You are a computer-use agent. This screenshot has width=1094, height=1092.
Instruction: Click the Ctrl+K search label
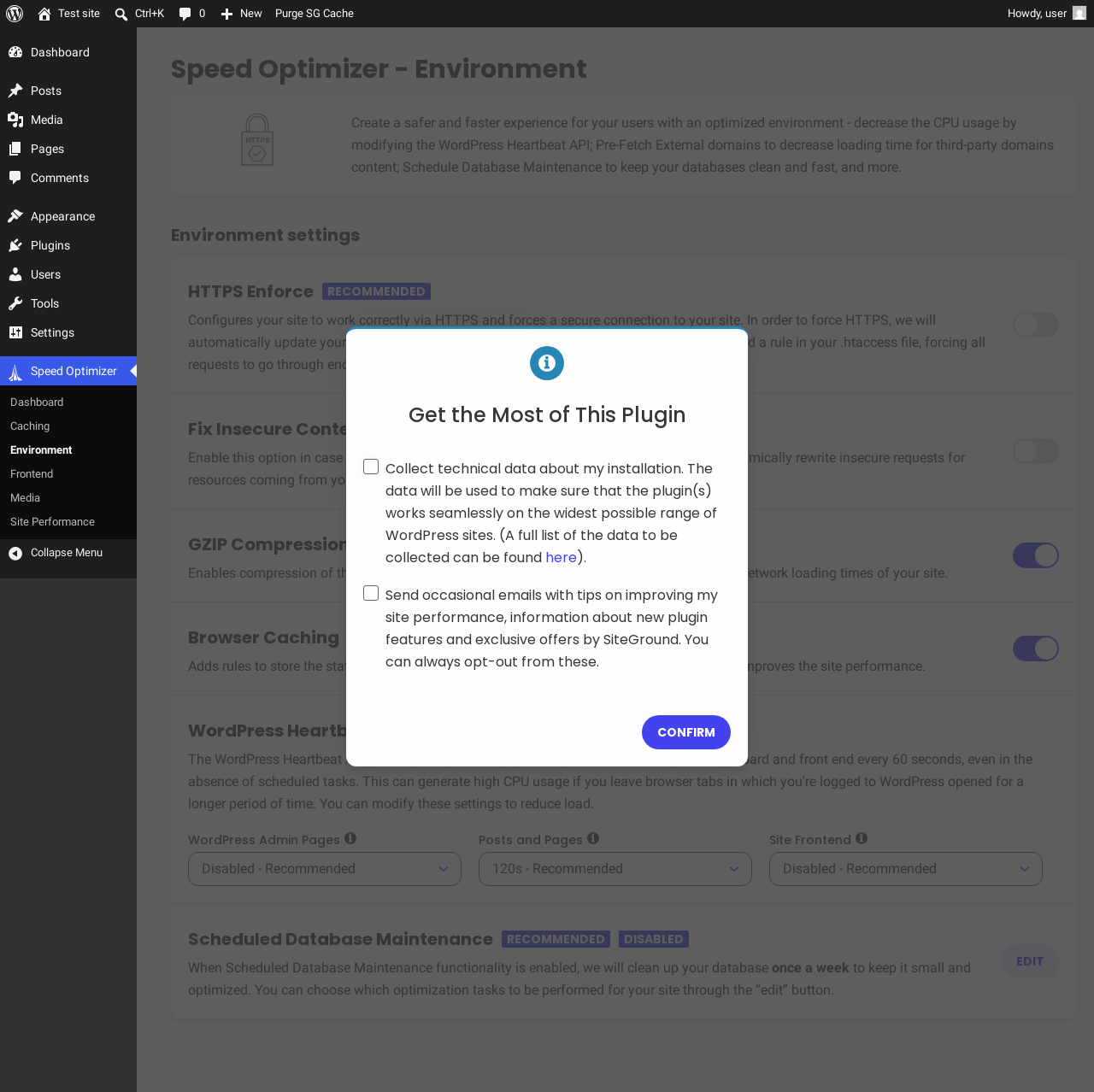point(150,14)
